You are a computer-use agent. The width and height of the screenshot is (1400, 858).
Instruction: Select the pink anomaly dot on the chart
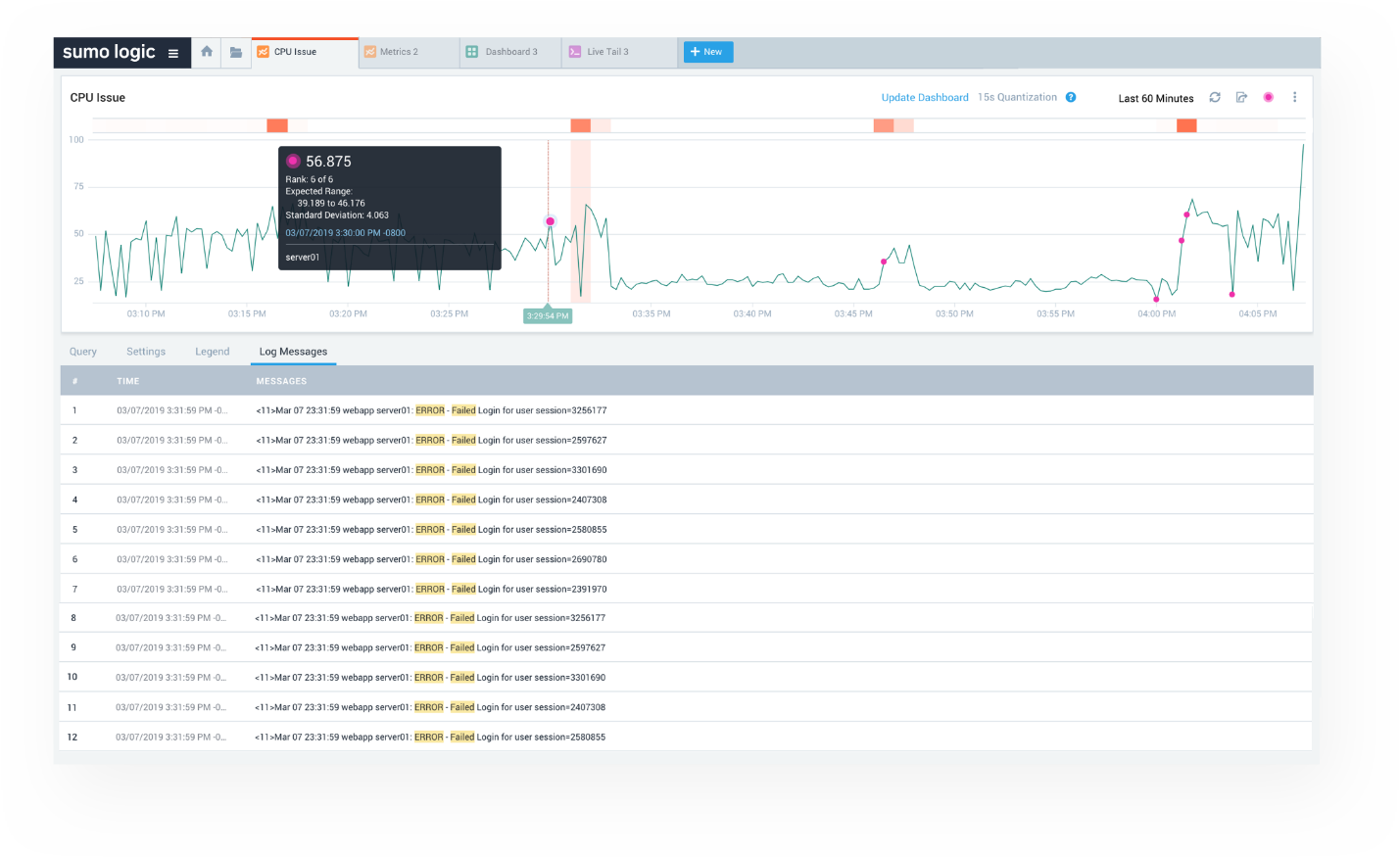(550, 220)
